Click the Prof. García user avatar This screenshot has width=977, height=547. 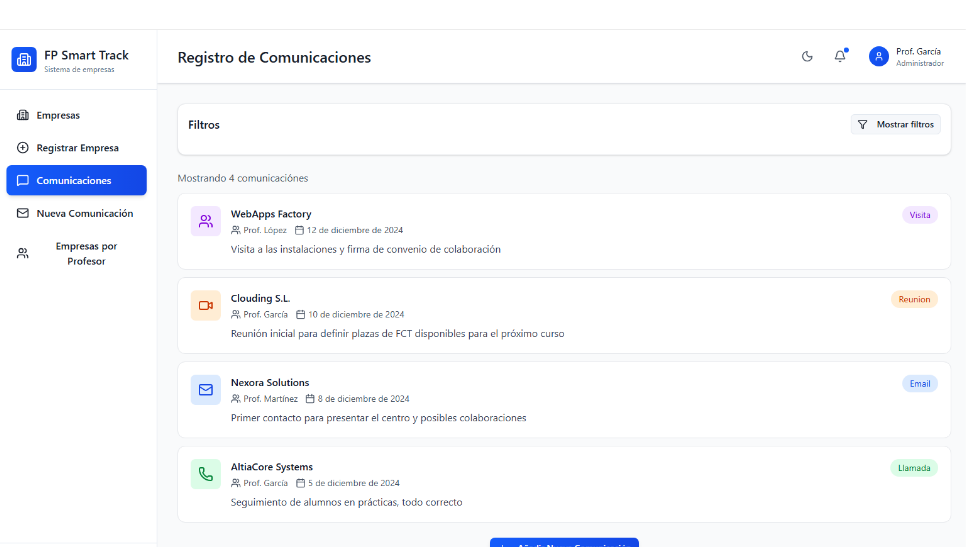point(878,57)
